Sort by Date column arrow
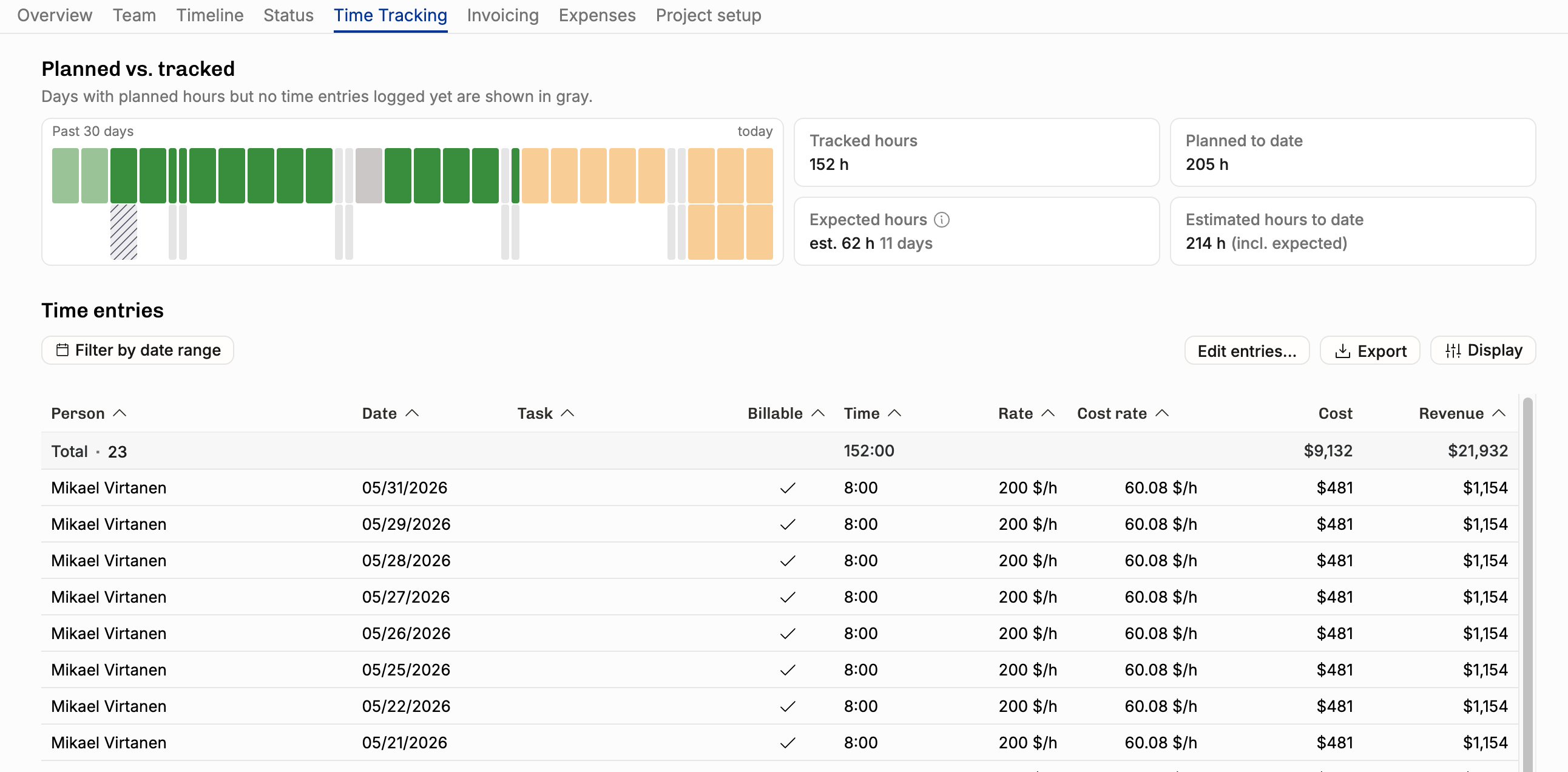Viewport: 1568px width, 772px height. 412,413
